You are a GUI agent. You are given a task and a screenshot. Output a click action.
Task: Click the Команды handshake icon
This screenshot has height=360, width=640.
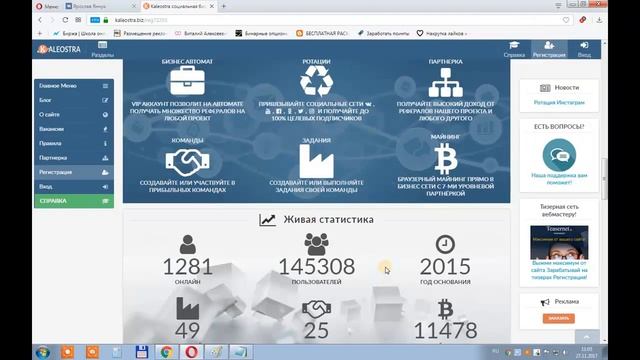tap(187, 162)
